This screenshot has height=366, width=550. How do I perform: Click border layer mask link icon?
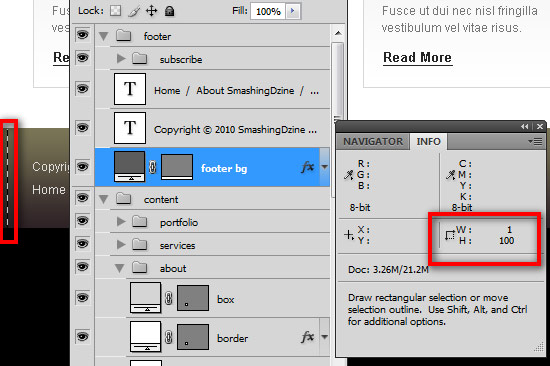[169, 337]
